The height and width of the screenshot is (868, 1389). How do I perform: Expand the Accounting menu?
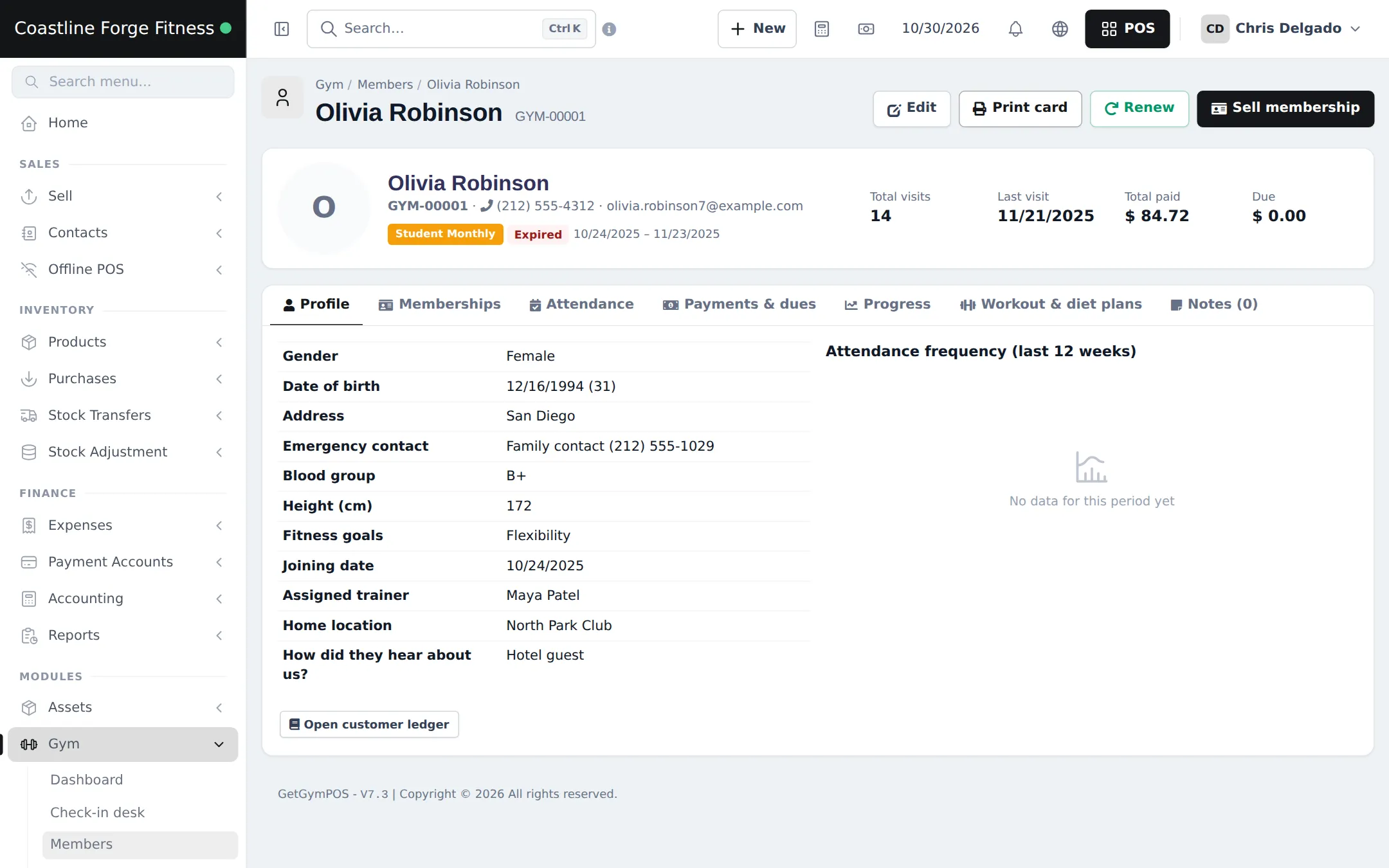pyautogui.click(x=123, y=599)
